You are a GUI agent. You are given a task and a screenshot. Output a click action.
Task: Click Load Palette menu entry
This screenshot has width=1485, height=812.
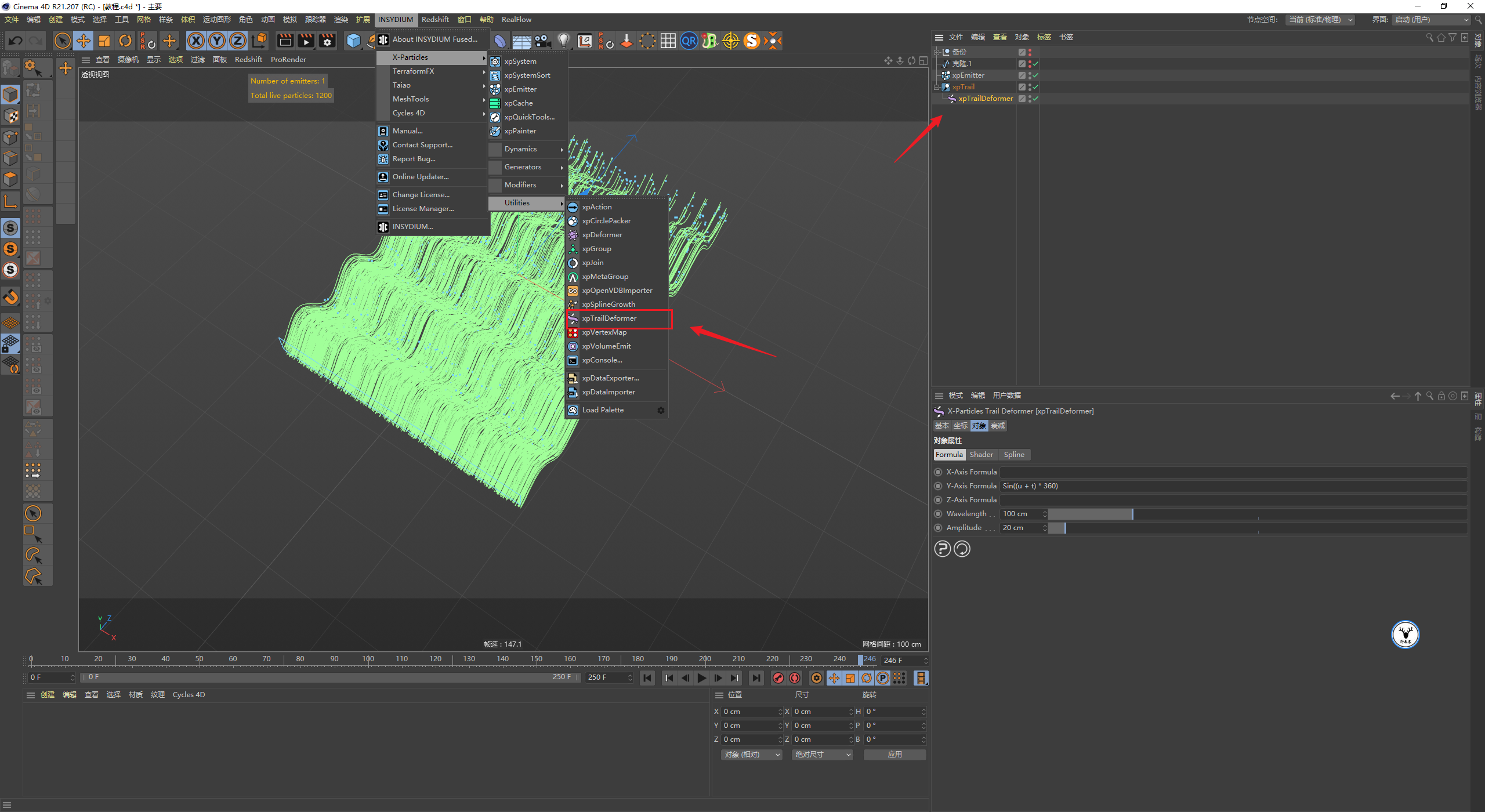(x=603, y=410)
